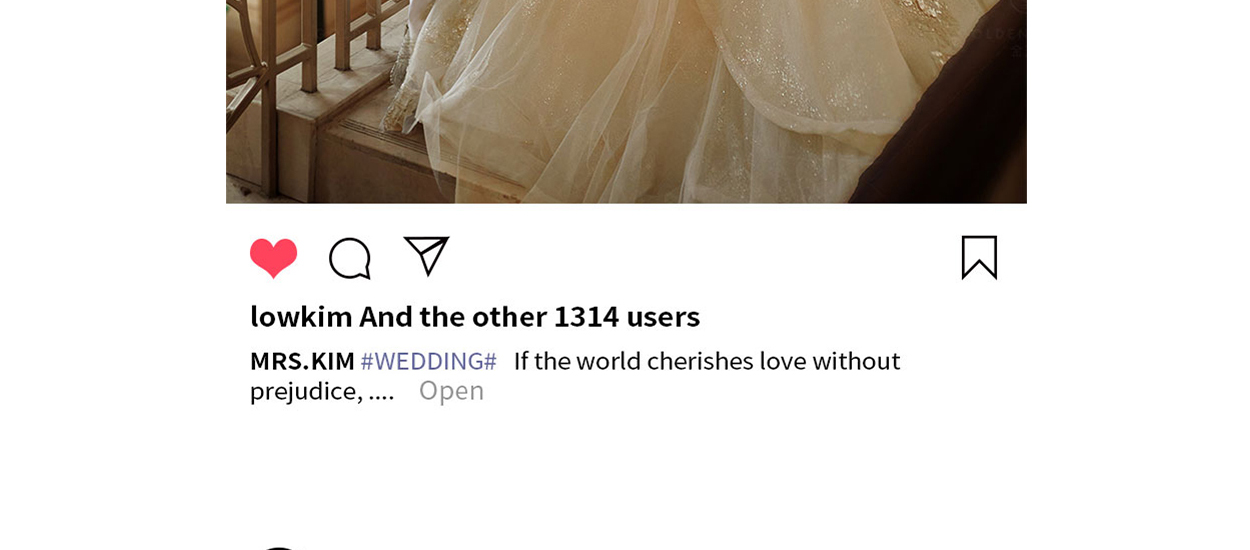This screenshot has width=1250, height=550.
Task: Expand the caption with the Open link
Action: point(451,390)
